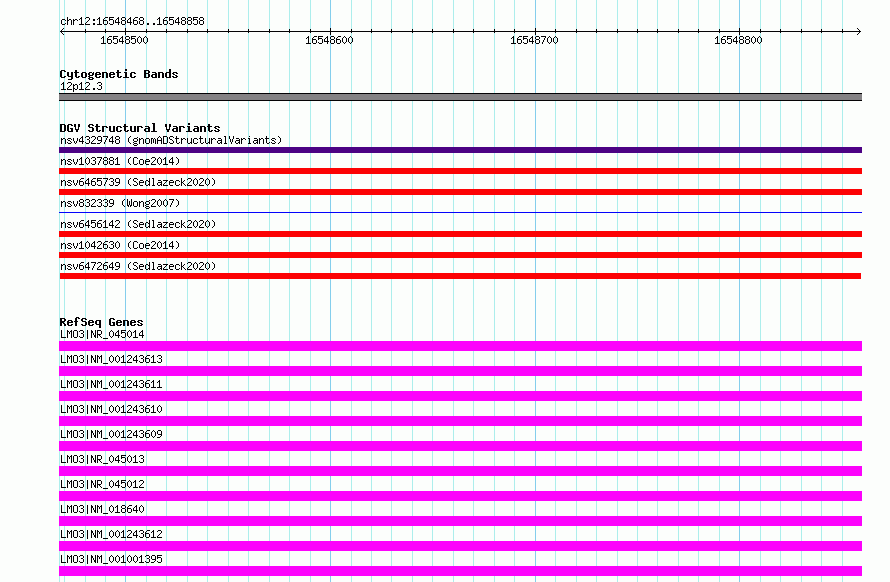Click the 16548800 ruler position label

738,40
